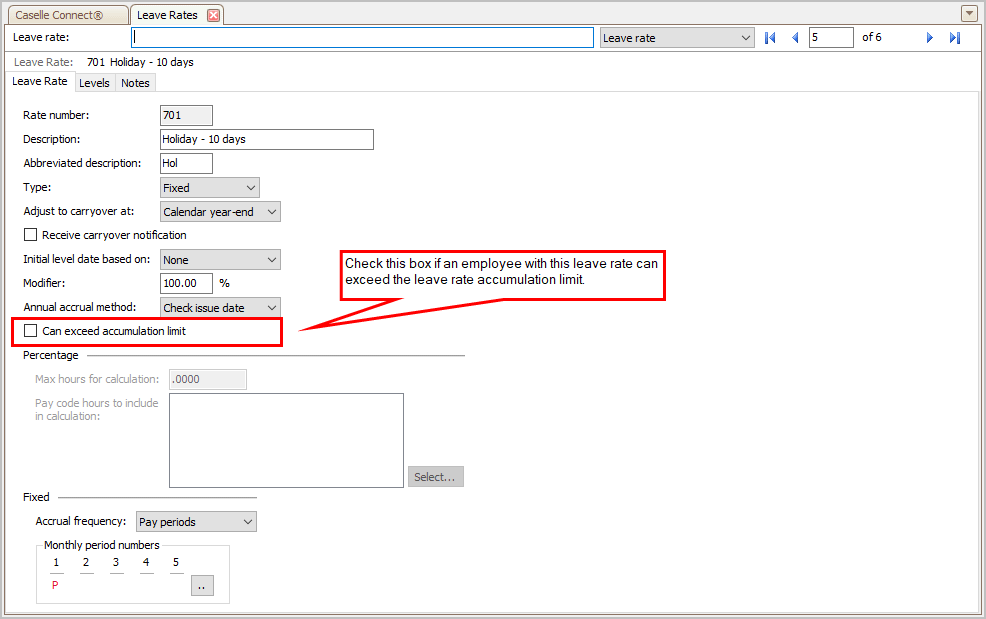Expand the Type dropdown
Image resolution: width=986 pixels, height=619 pixels.
tap(209, 187)
